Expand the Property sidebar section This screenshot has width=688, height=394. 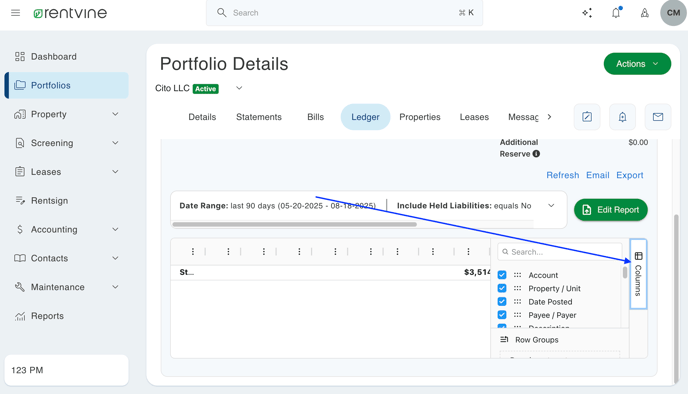point(115,114)
